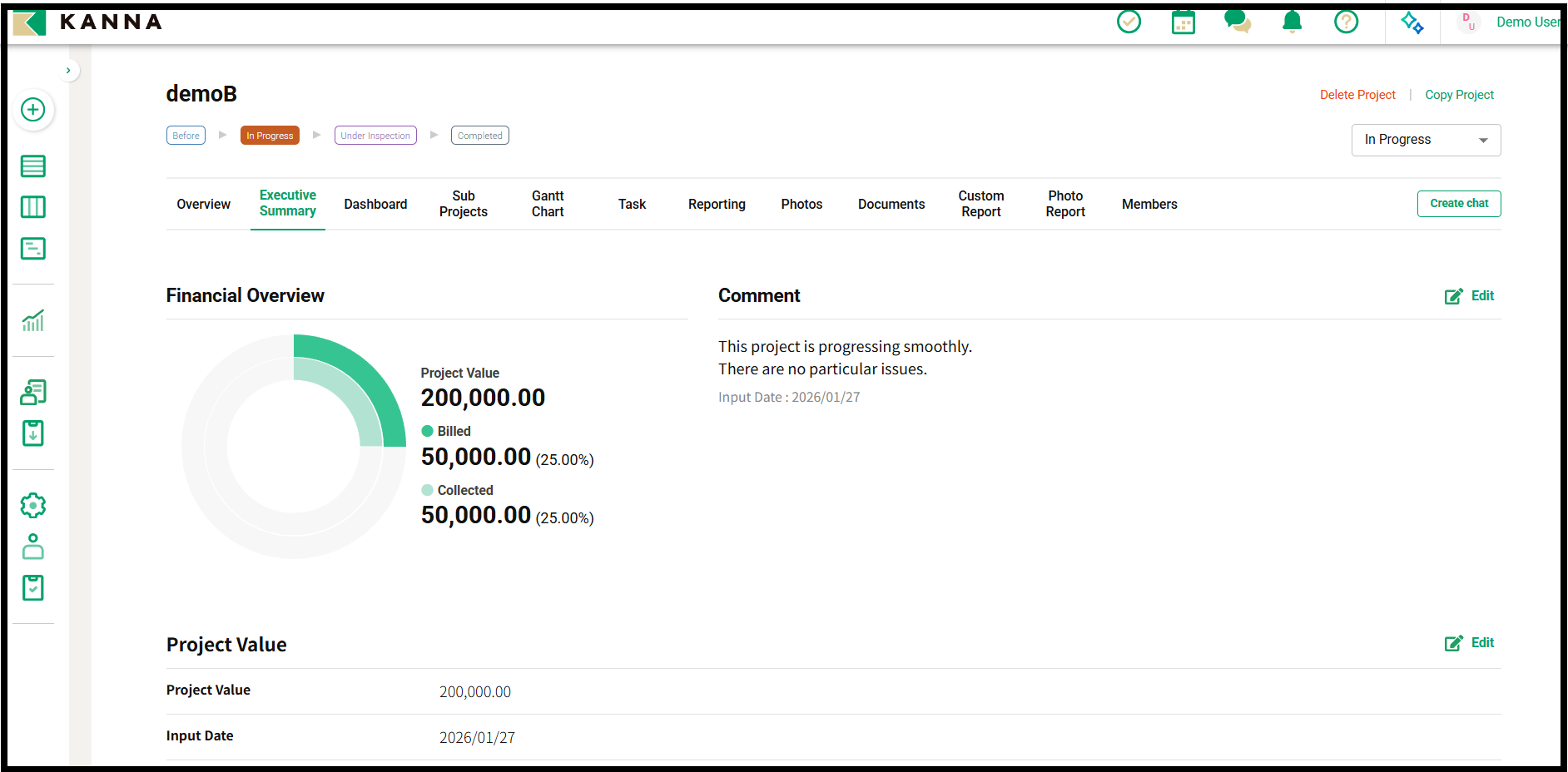
Task: Click the Create chat button
Action: (1458, 204)
